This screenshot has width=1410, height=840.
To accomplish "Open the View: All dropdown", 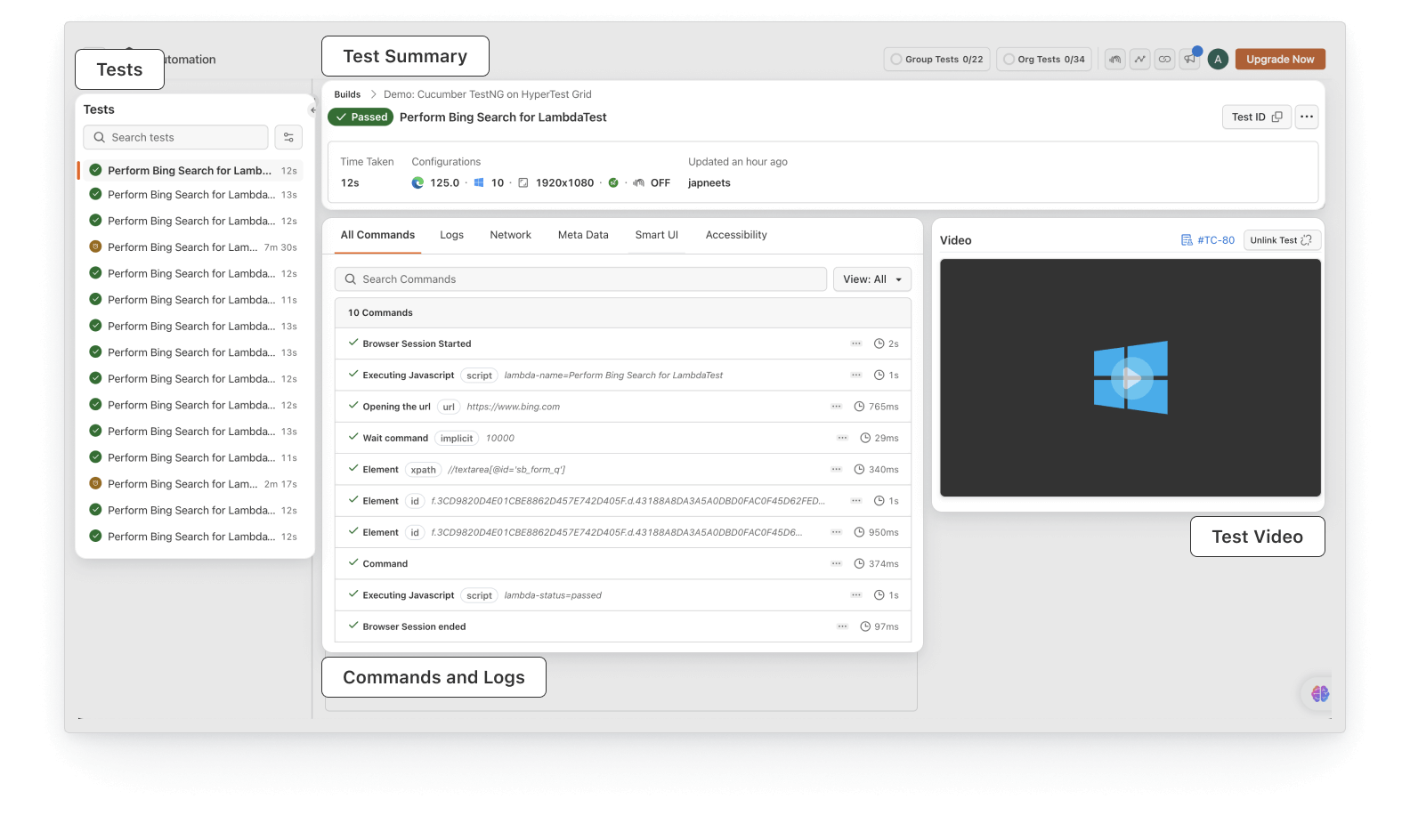I will tap(871, 279).
